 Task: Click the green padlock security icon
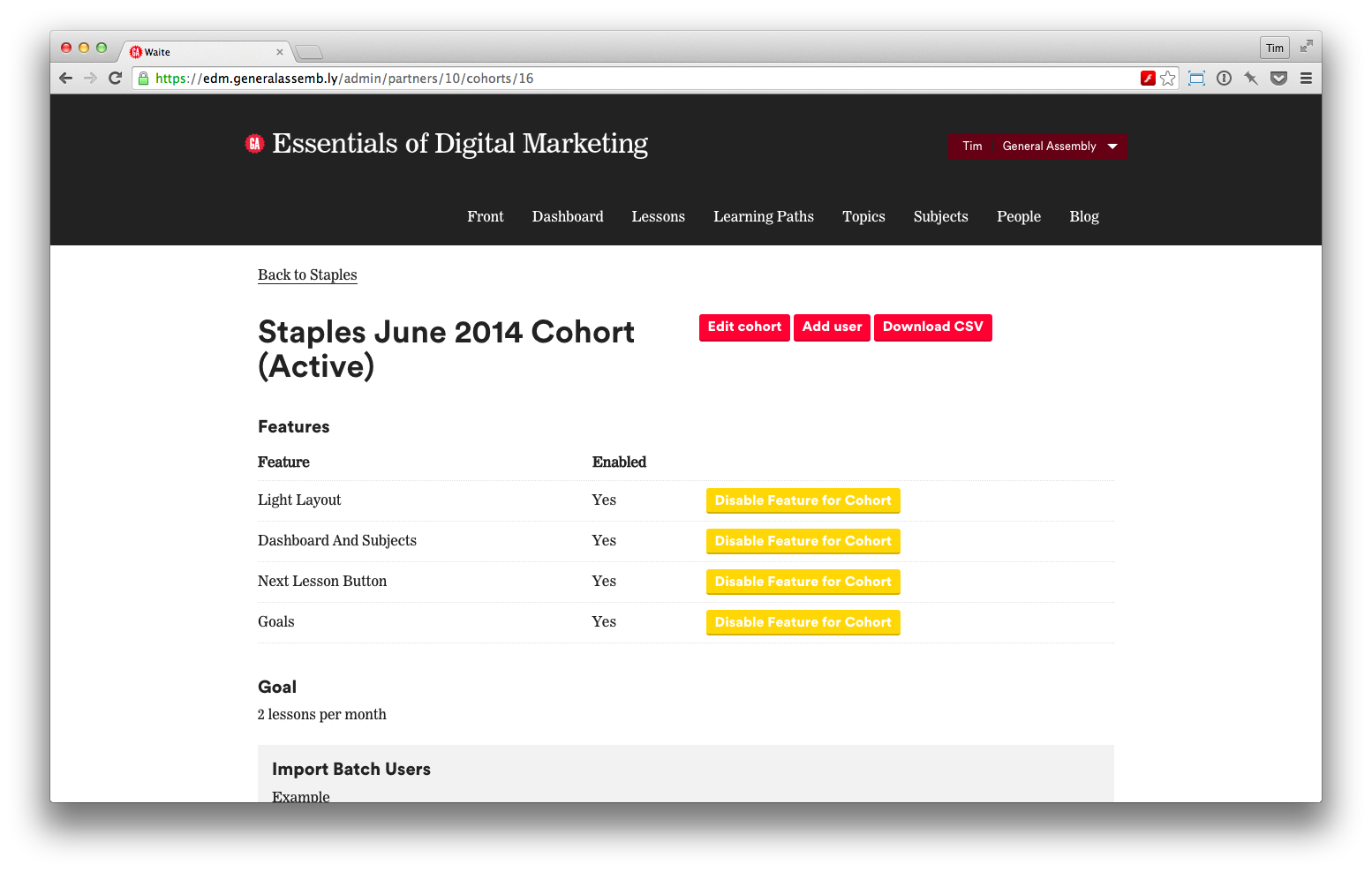[143, 79]
